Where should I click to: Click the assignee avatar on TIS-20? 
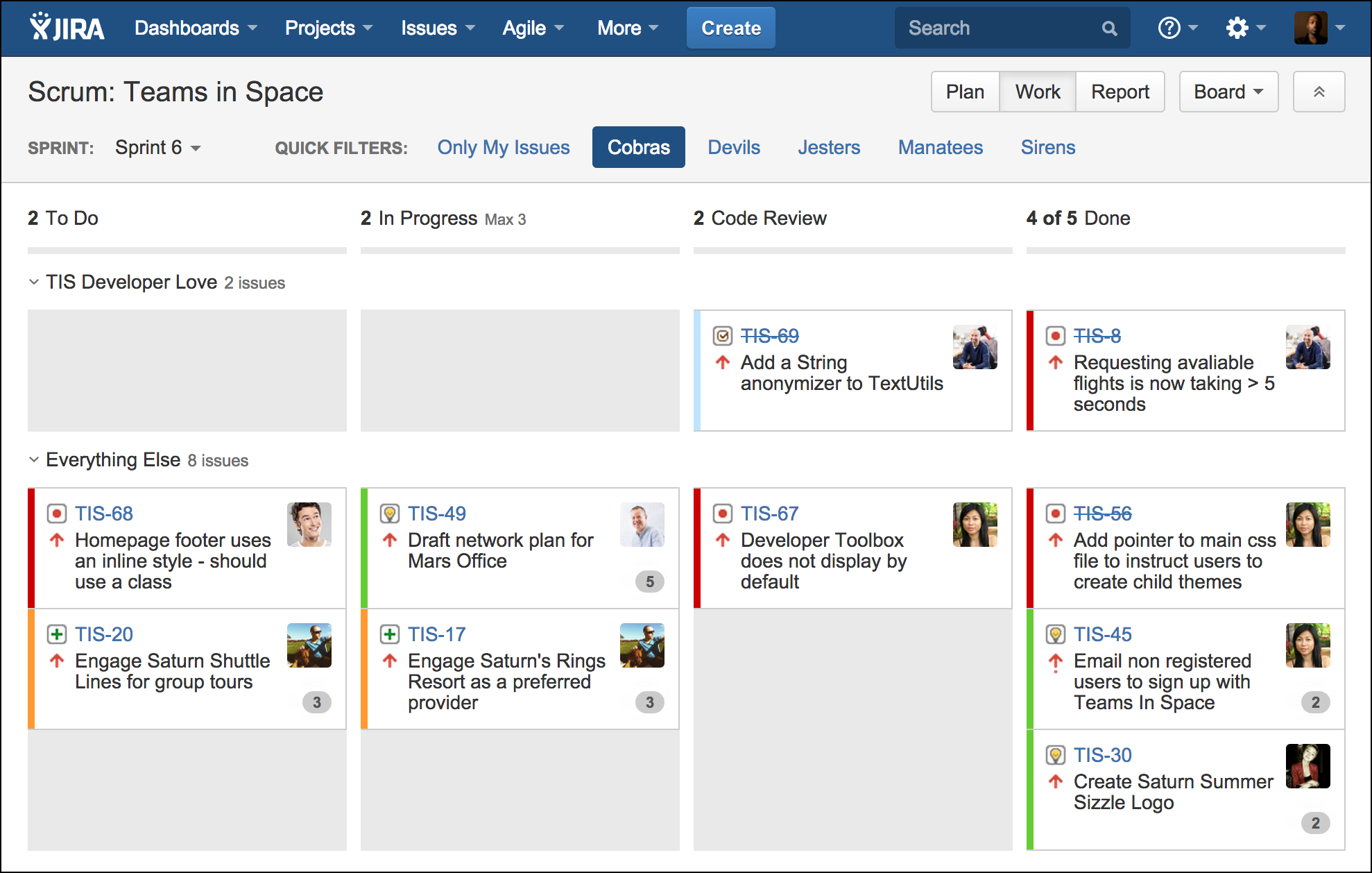click(309, 645)
